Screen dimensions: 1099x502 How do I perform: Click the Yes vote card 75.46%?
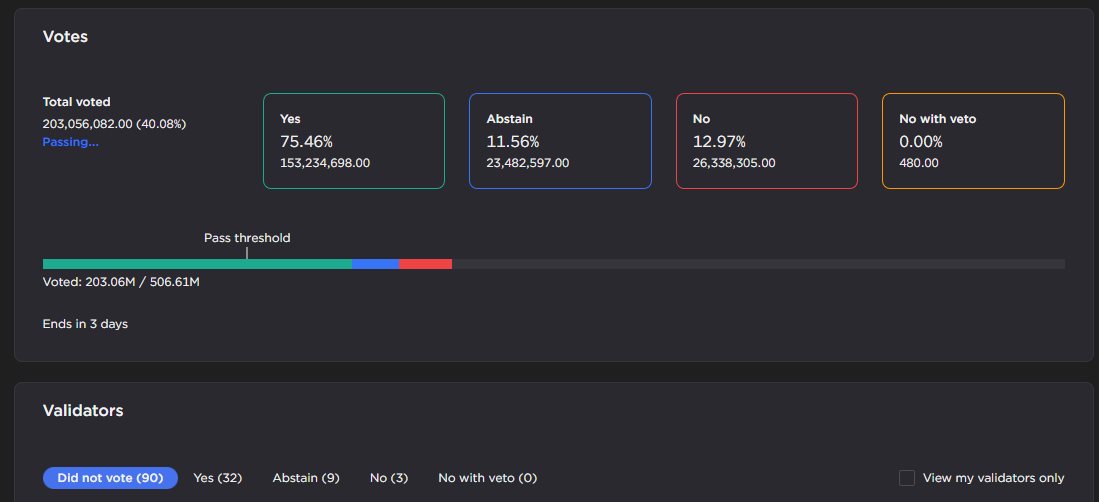coord(354,141)
